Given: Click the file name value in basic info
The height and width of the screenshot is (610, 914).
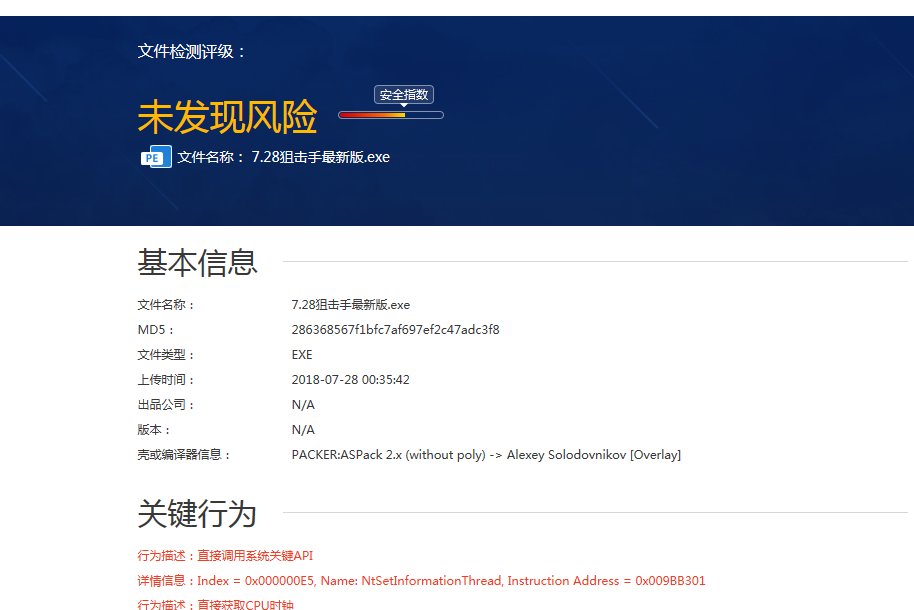Looking at the screenshot, I should (350, 304).
